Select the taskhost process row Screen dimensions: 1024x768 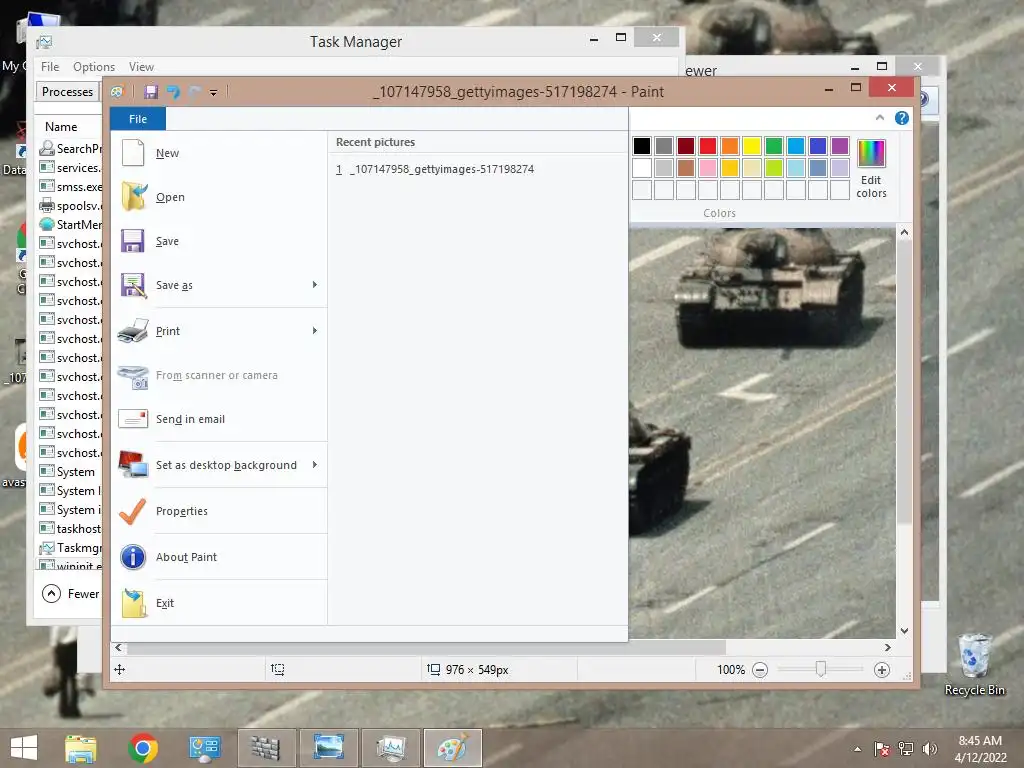point(71,529)
